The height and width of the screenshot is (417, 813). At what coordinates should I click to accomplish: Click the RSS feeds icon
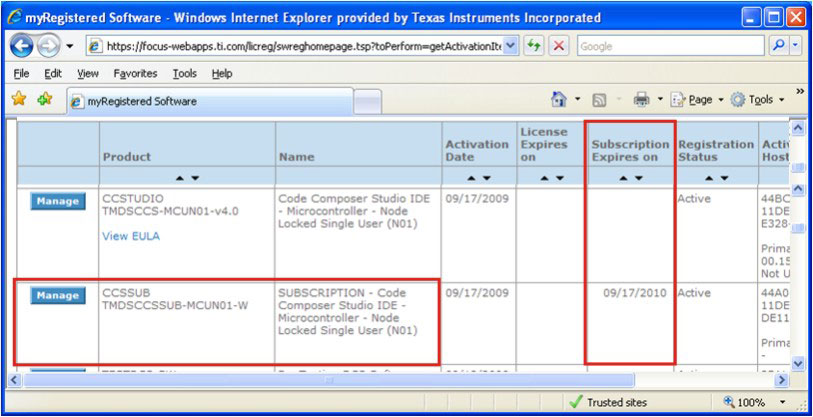(599, 100)
